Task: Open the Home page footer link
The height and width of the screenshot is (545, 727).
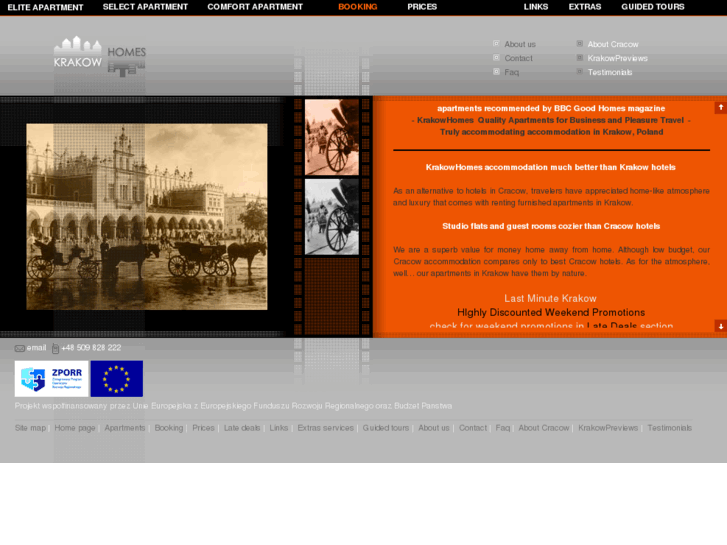Action: (x=75, y=428)
